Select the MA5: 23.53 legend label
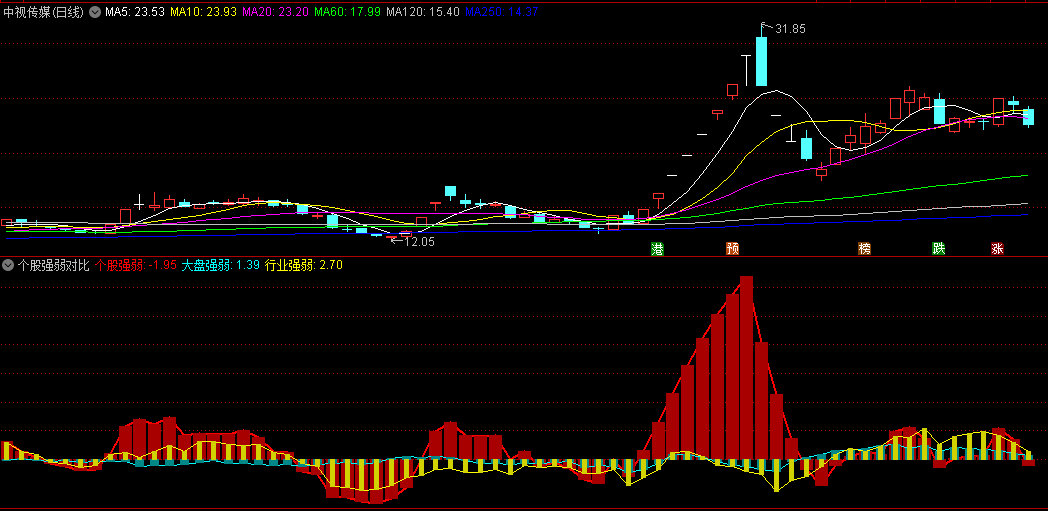The height and width of the screenshot is (511, 1048). (x=134, y=12)
